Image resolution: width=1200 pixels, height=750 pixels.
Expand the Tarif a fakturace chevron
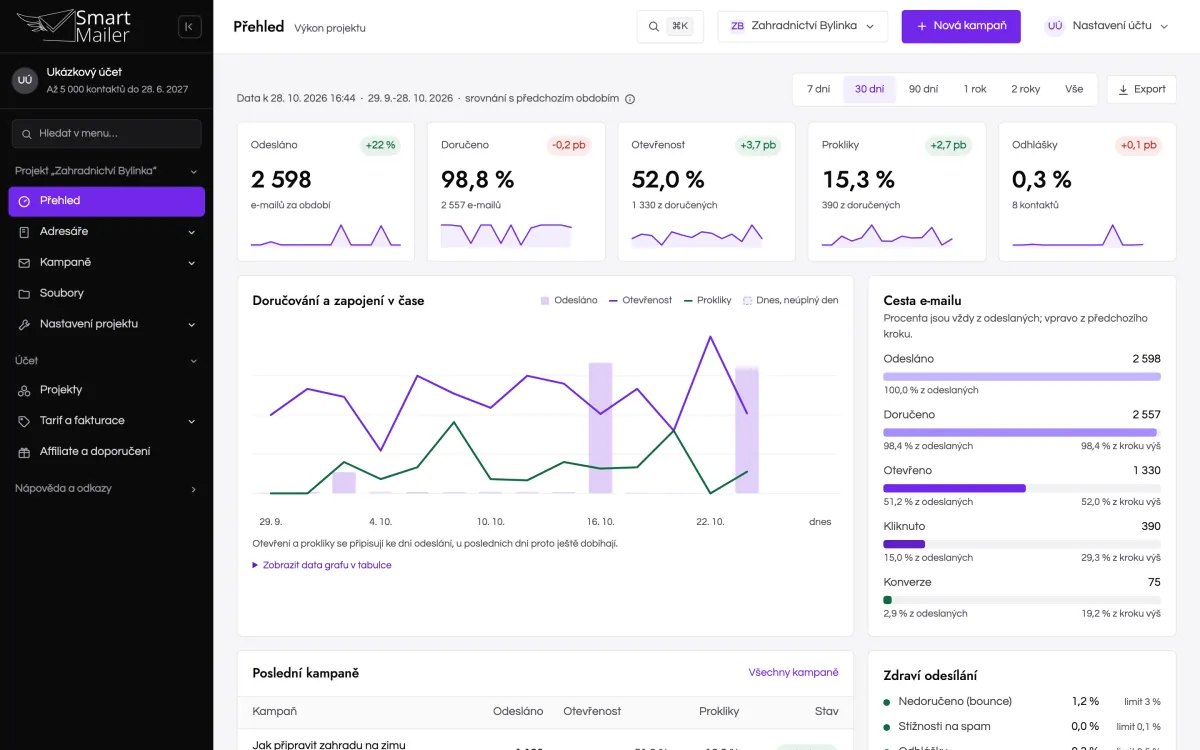click(x=192, y=421)
